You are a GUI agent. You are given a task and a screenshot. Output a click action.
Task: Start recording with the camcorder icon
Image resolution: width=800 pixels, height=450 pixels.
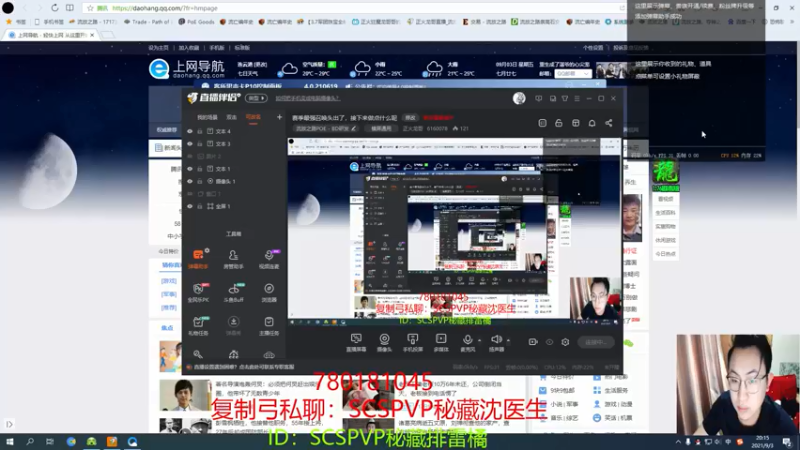coord(533,342)
